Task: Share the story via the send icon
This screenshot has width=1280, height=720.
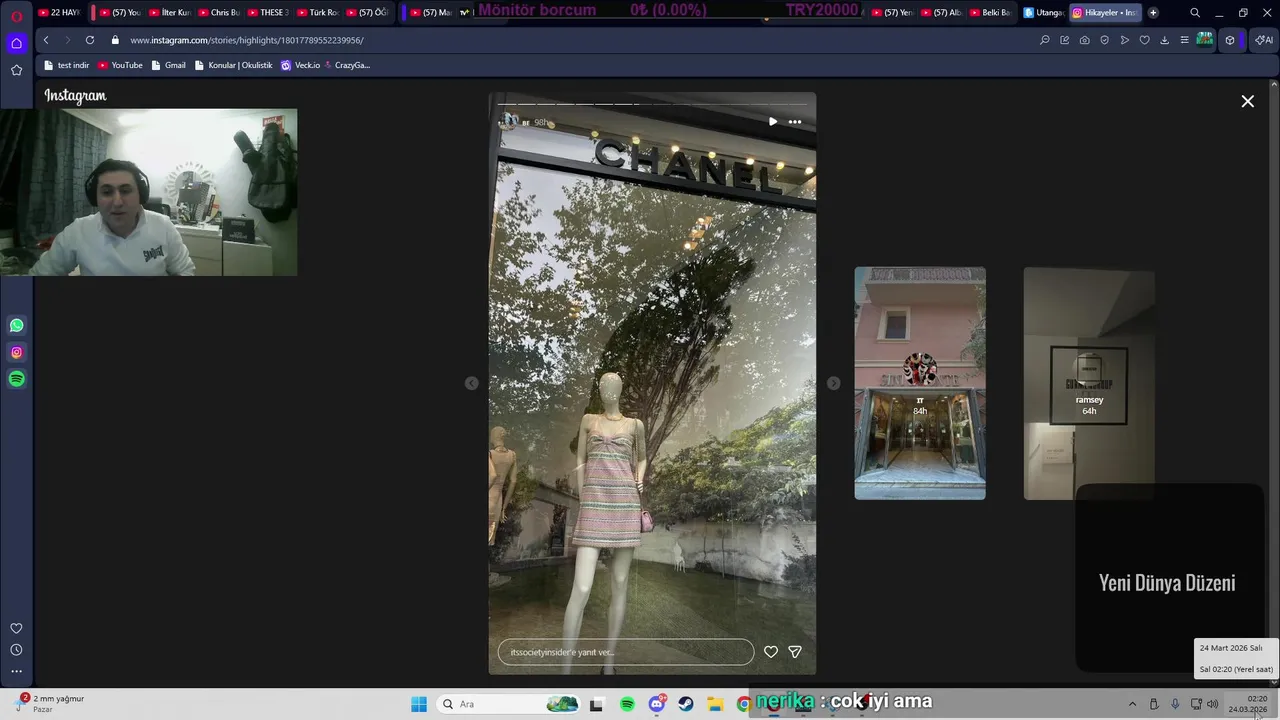Action: click(x=795, y=652)
